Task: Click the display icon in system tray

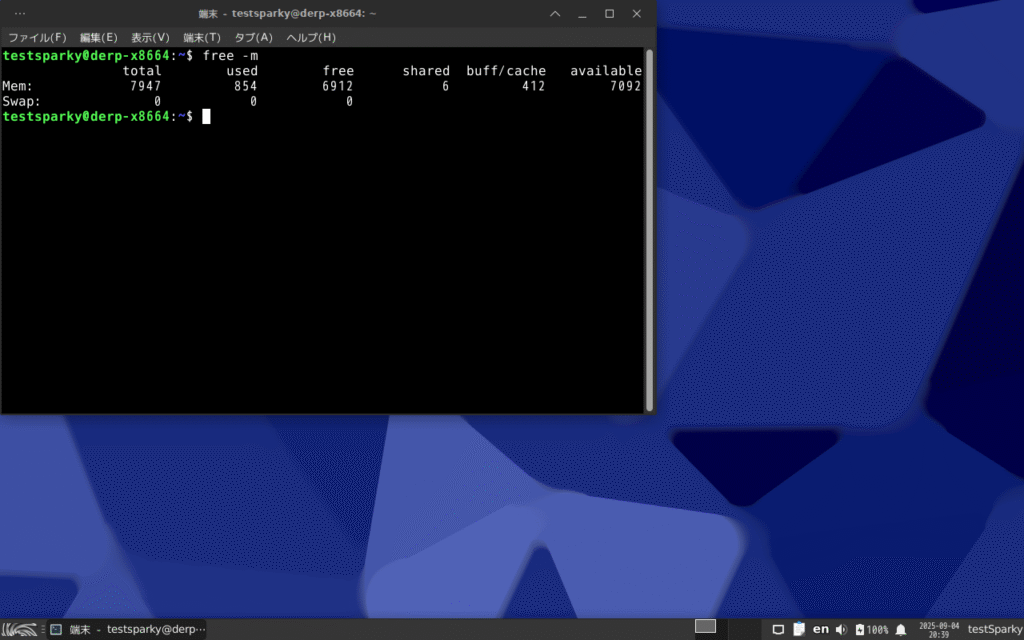Action: pyautogui.click(x=778, y=629)
